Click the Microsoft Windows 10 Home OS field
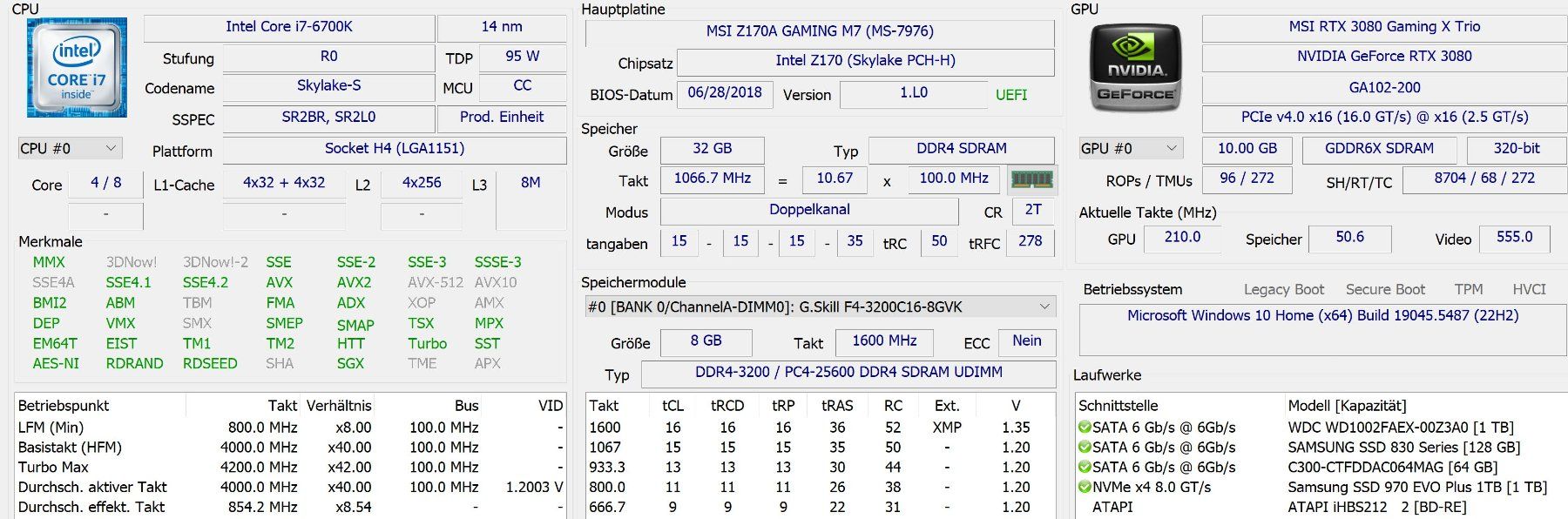Image resolution: width=1568 pixels, height=519 pixels. (x=1322, y=329)
